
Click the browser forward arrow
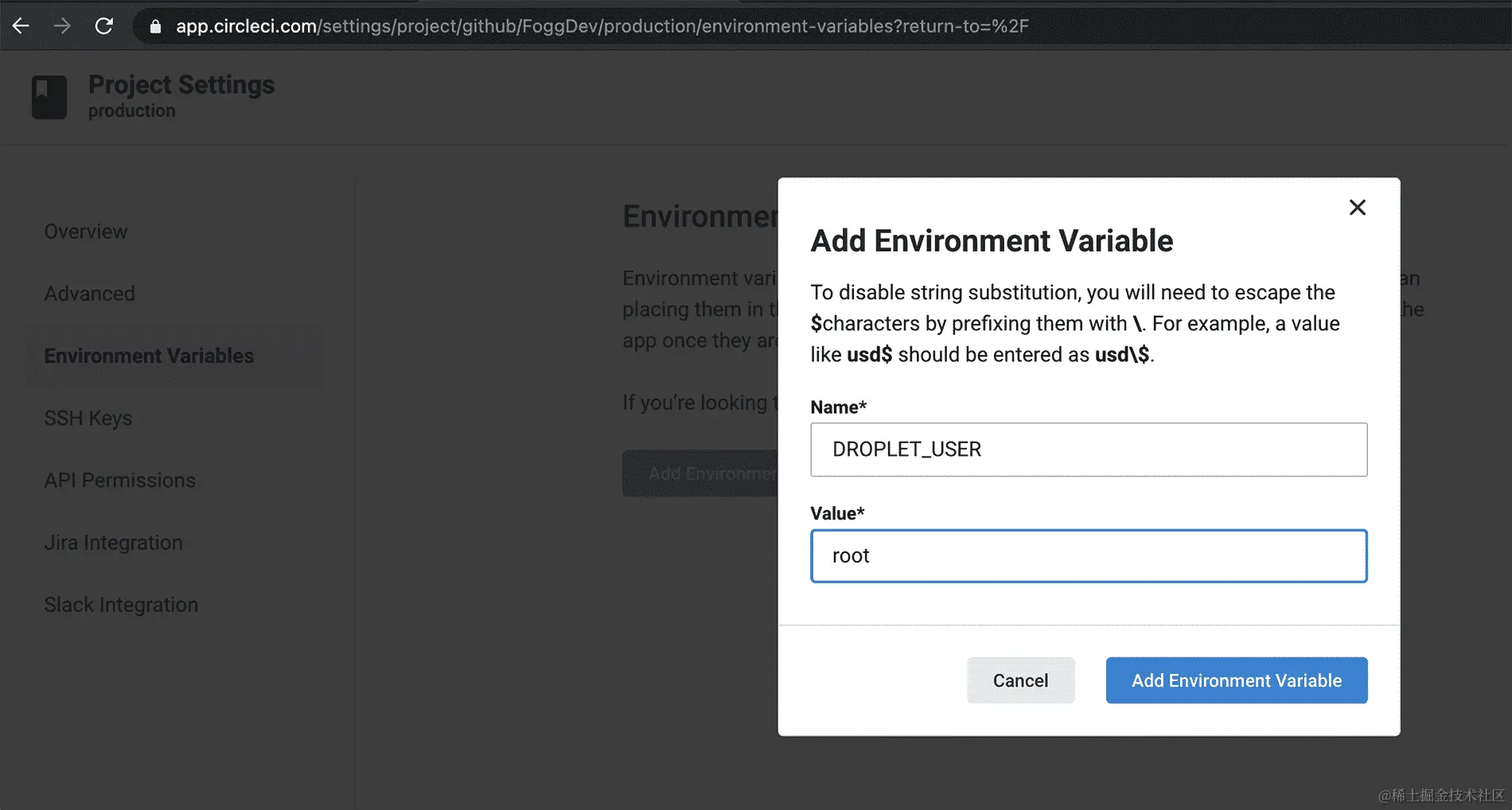pos(62,26)
